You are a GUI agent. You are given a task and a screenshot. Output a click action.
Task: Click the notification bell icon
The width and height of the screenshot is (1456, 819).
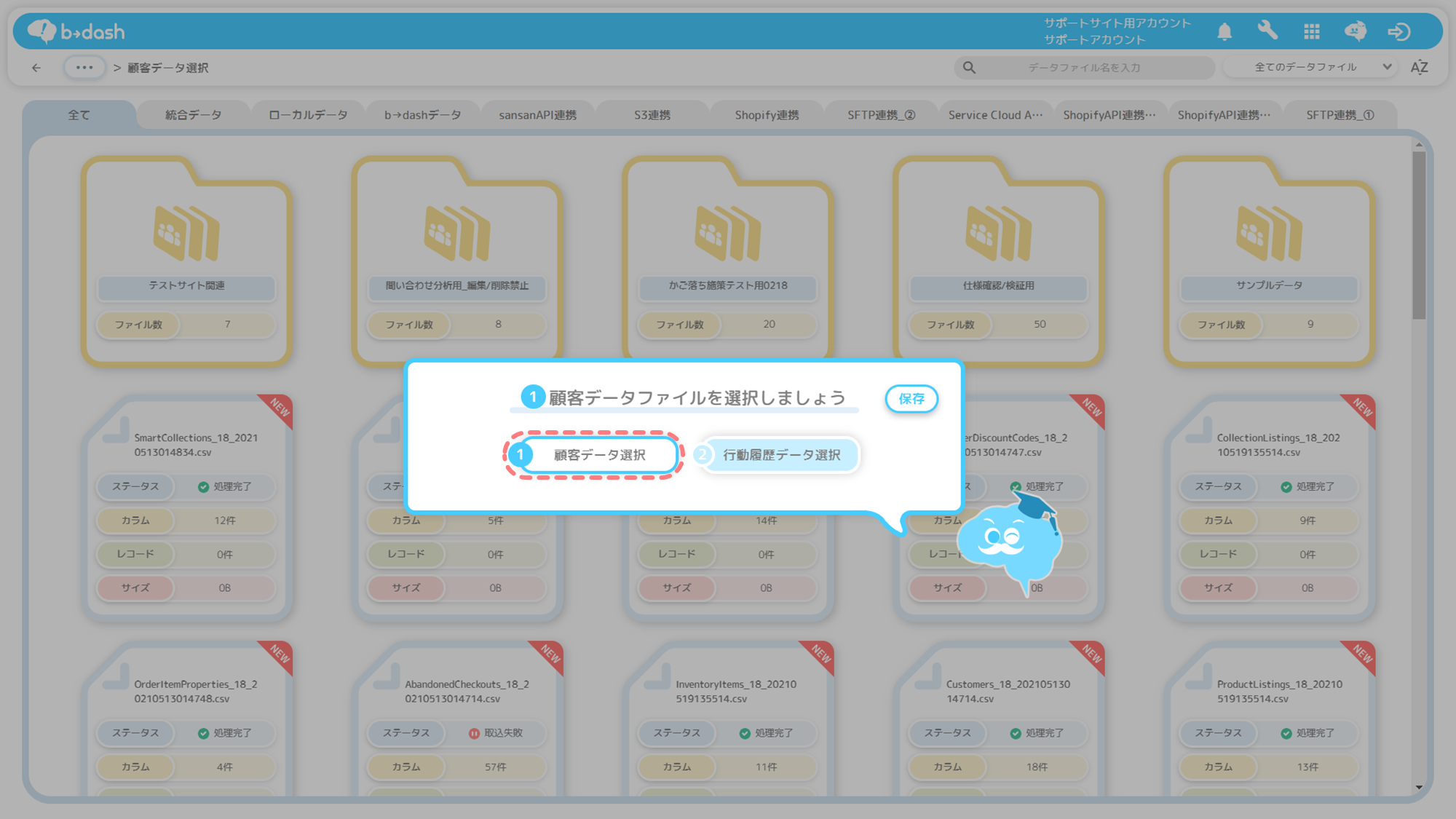point(1224,31)
